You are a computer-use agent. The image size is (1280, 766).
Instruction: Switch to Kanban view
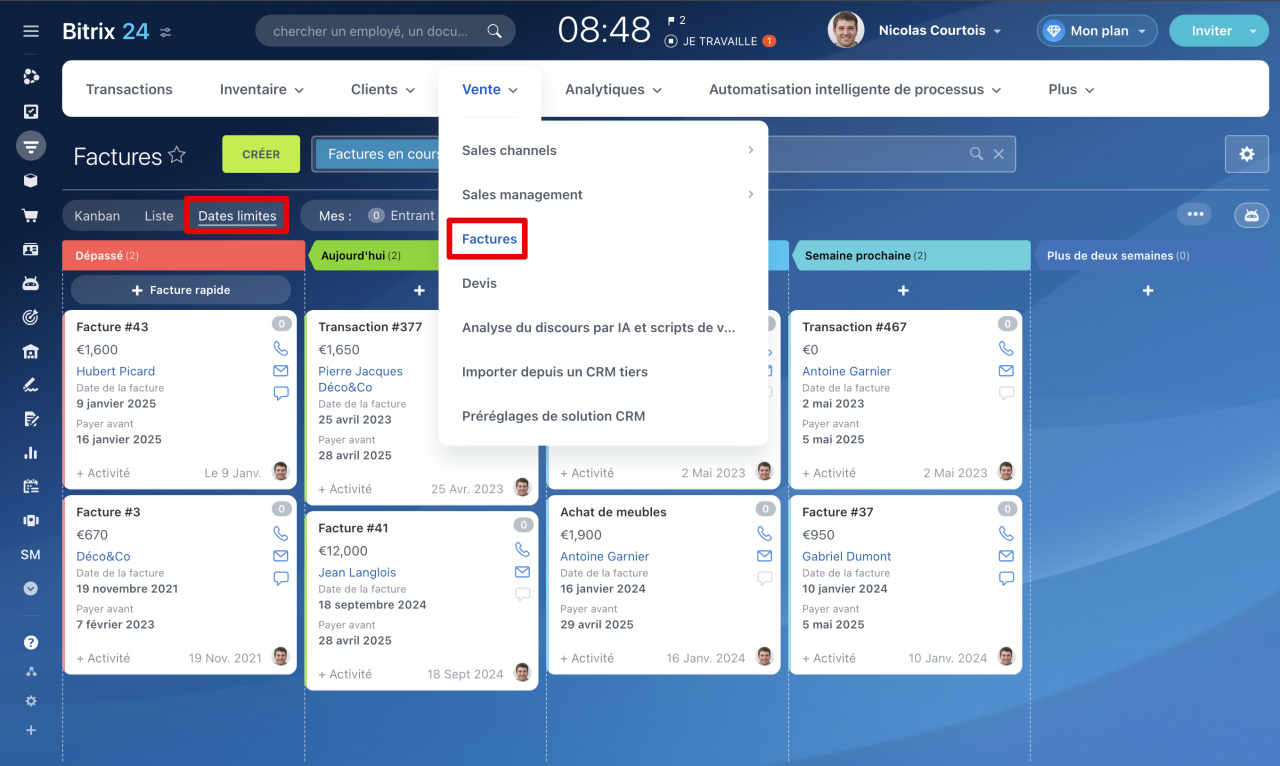97,216
